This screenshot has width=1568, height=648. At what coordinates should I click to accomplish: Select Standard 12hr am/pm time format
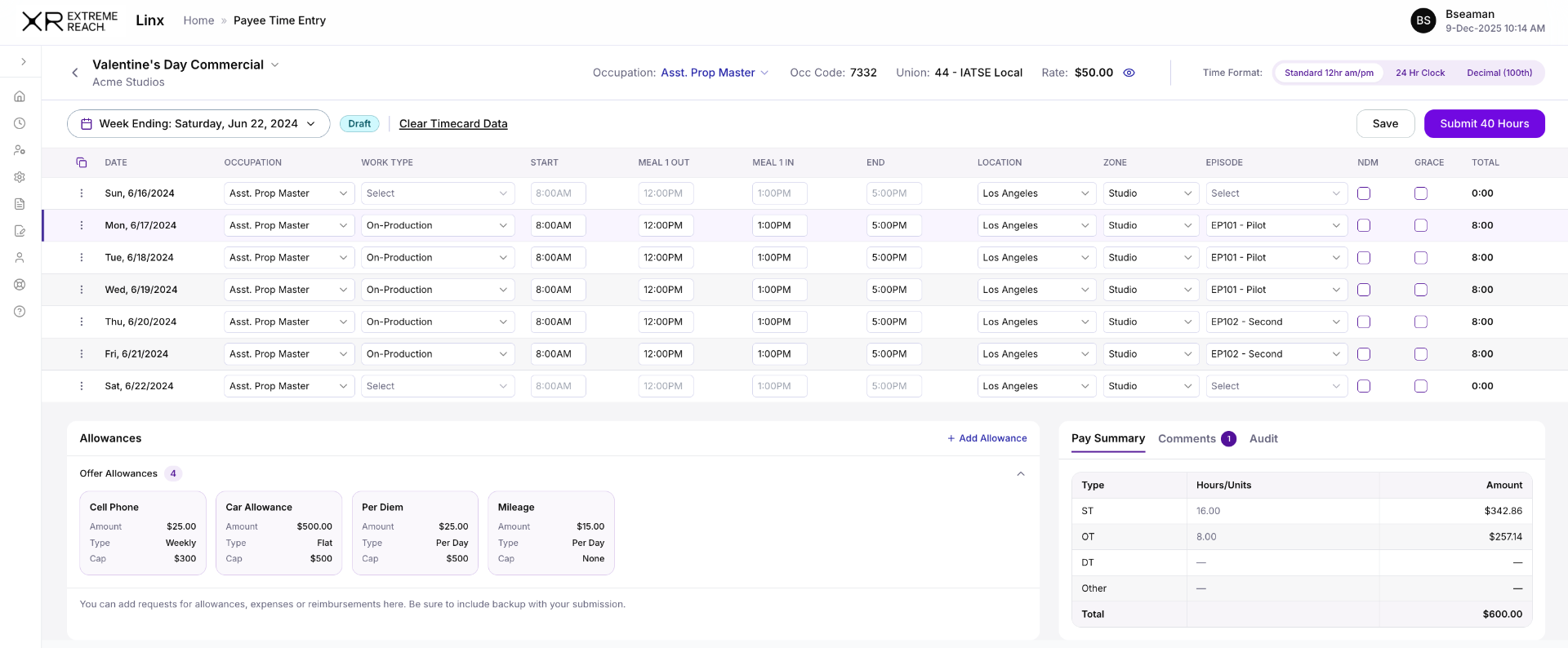pyautogui.click(x=1329, y=73)
